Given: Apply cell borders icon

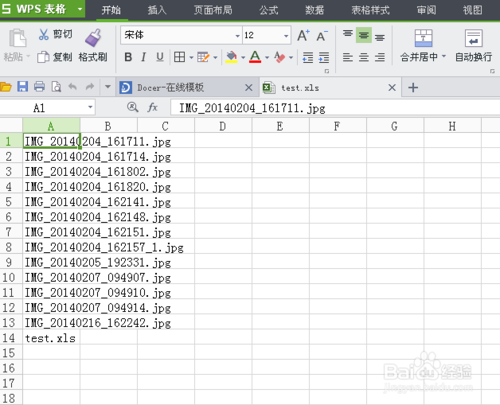Looking at the screenshot, I should click(x=179, y=57).
